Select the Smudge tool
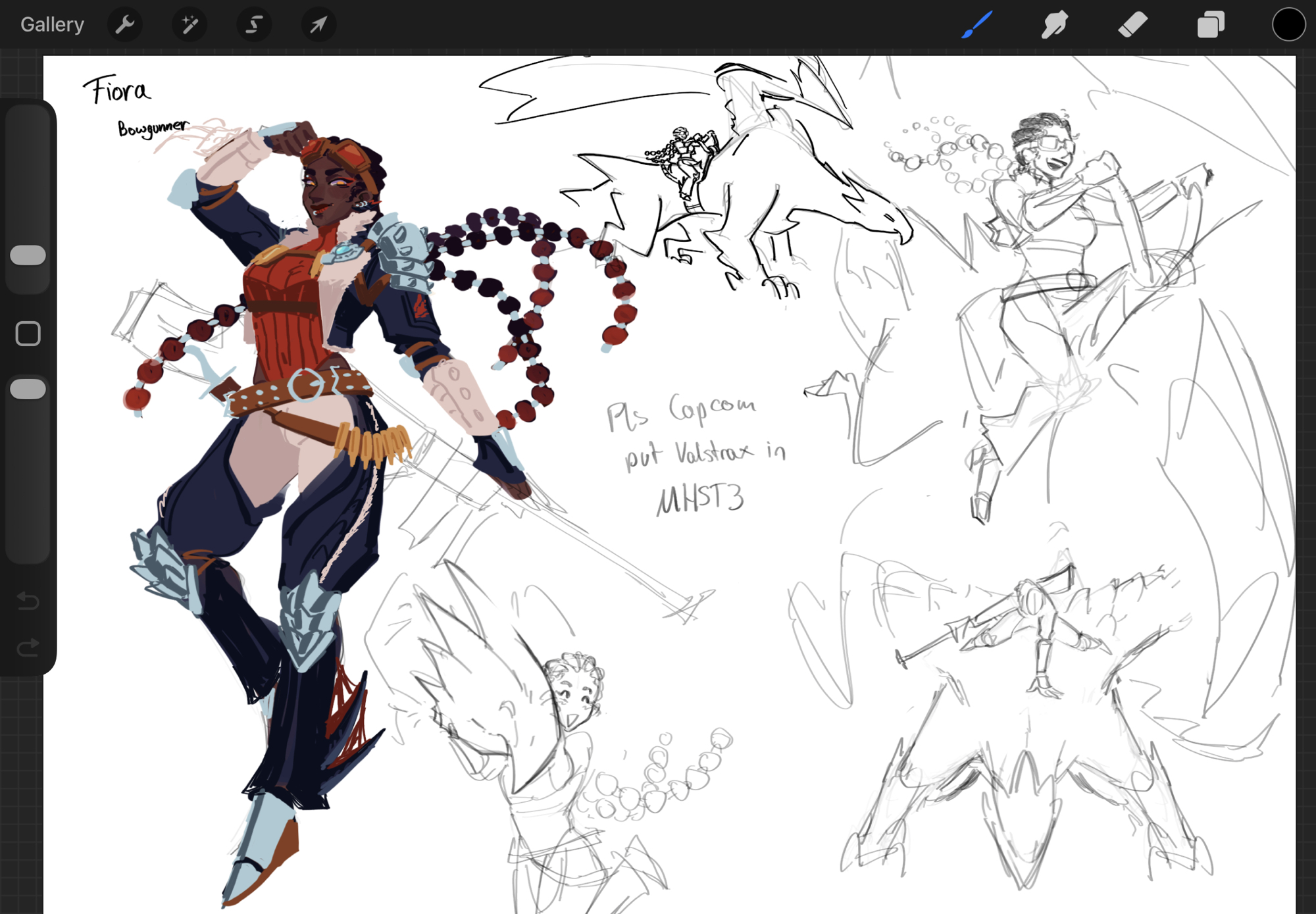This screenshot has width=1316, height=914. click(1054, 25)
